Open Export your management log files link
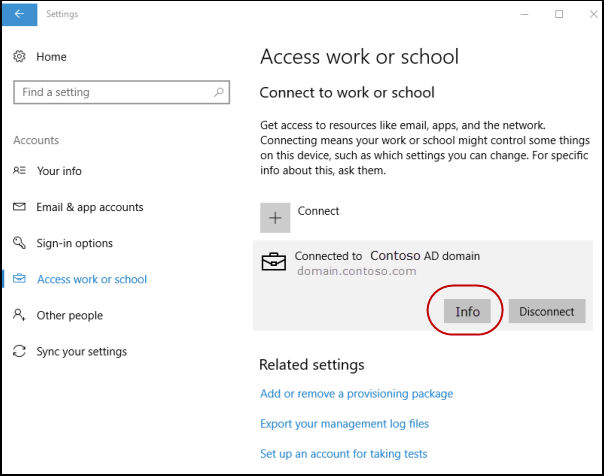 (x=344, y=424)
